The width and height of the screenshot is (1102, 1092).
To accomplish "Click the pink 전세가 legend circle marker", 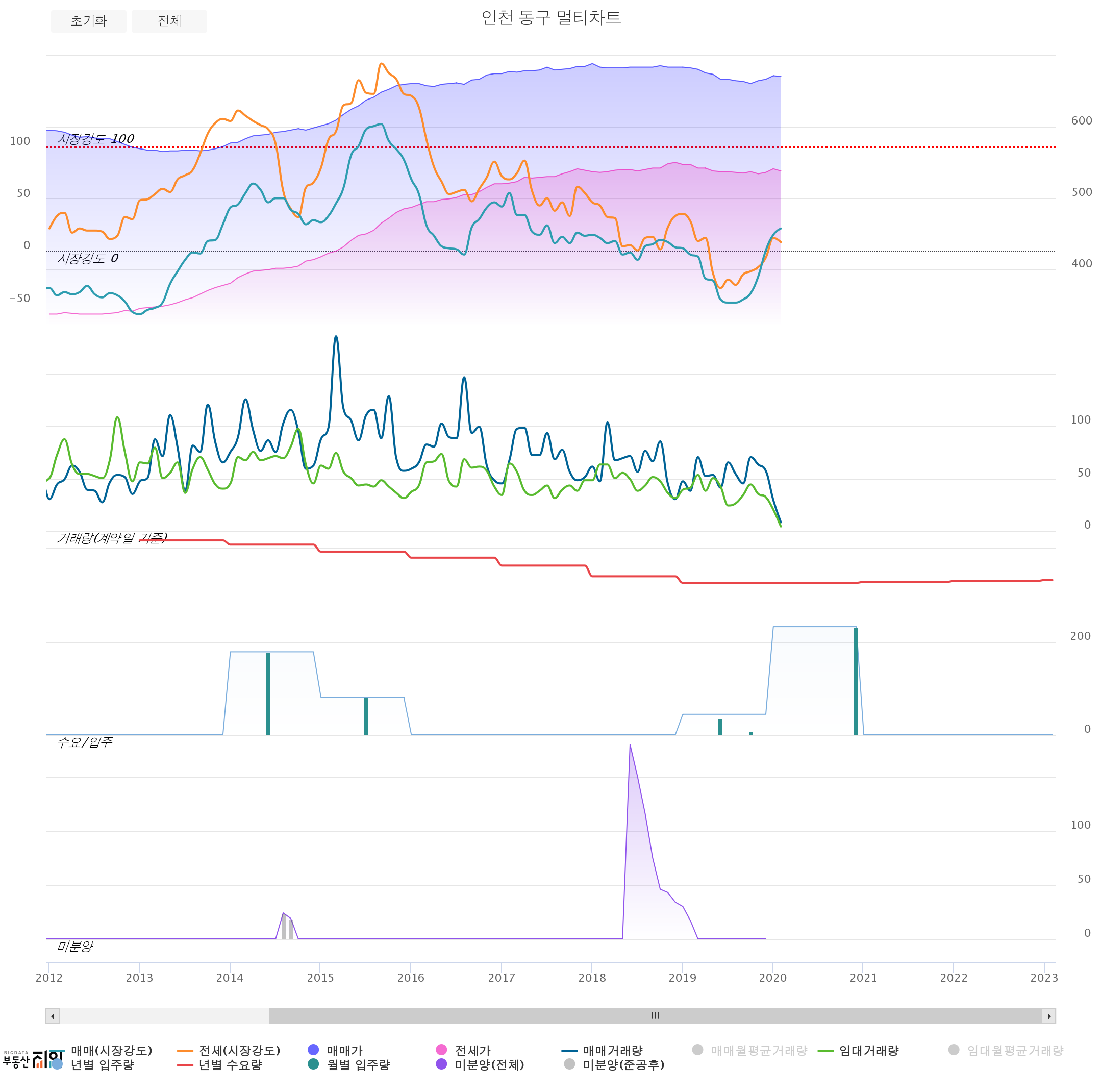I will tap(441, 1050).
